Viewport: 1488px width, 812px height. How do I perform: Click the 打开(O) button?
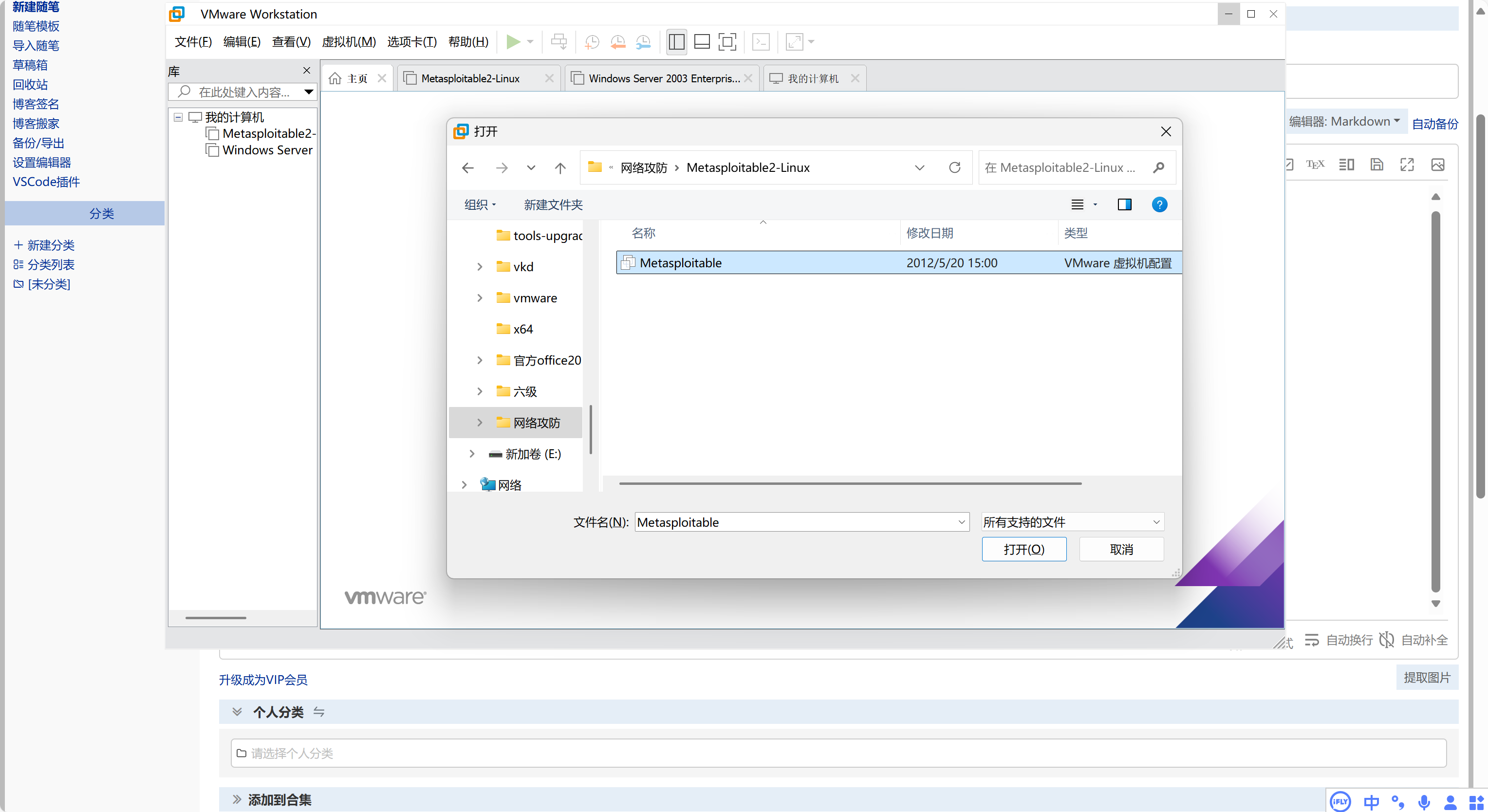tap(1023, 549)
